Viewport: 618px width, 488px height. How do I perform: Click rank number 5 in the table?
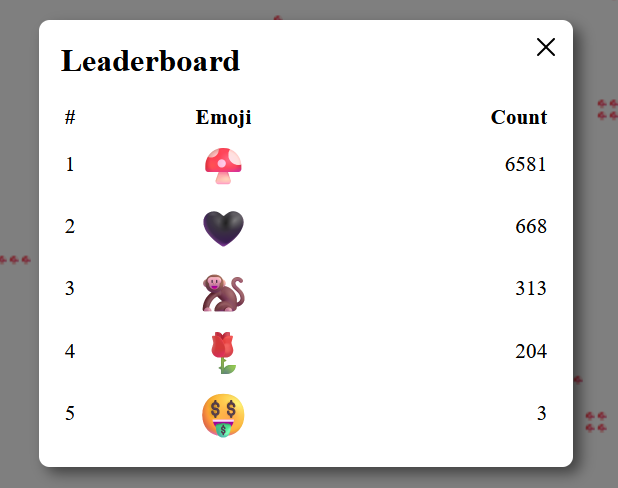click(70, 413)
